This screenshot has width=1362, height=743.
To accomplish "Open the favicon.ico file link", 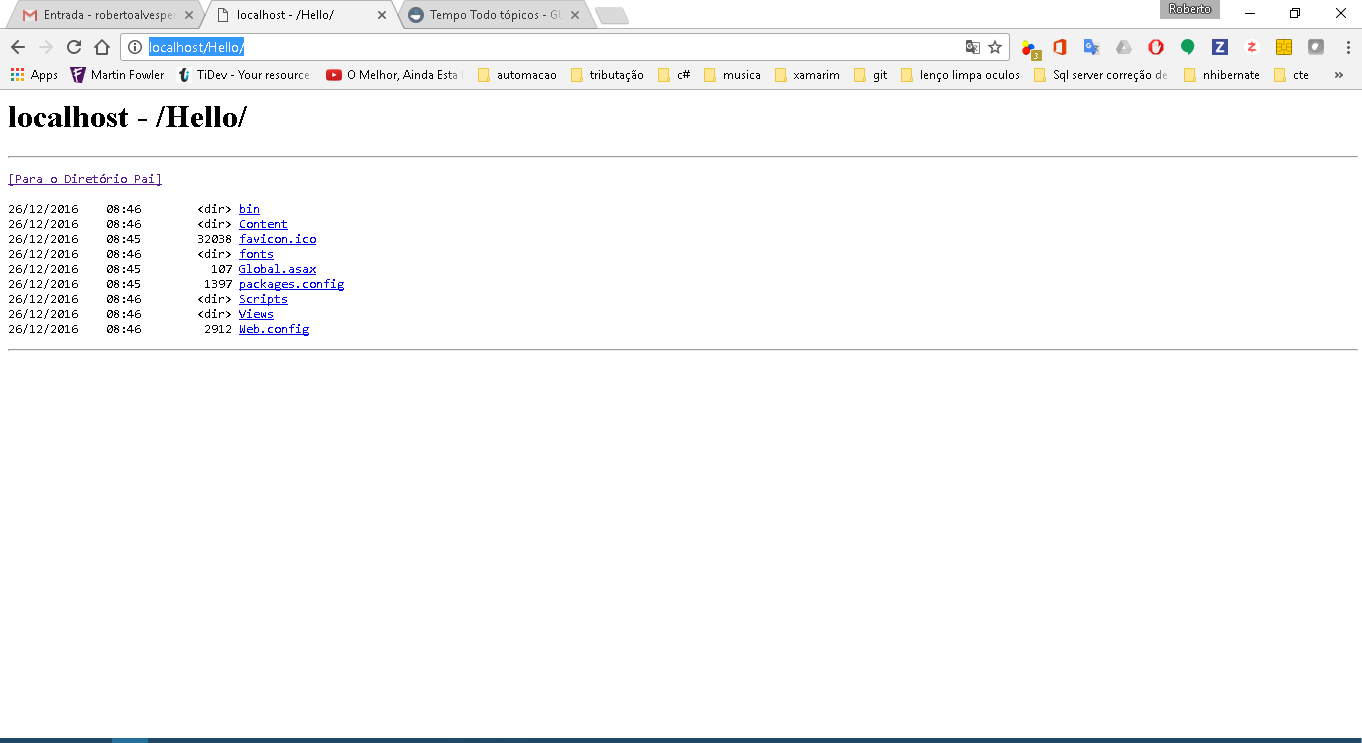I will 277,239.
